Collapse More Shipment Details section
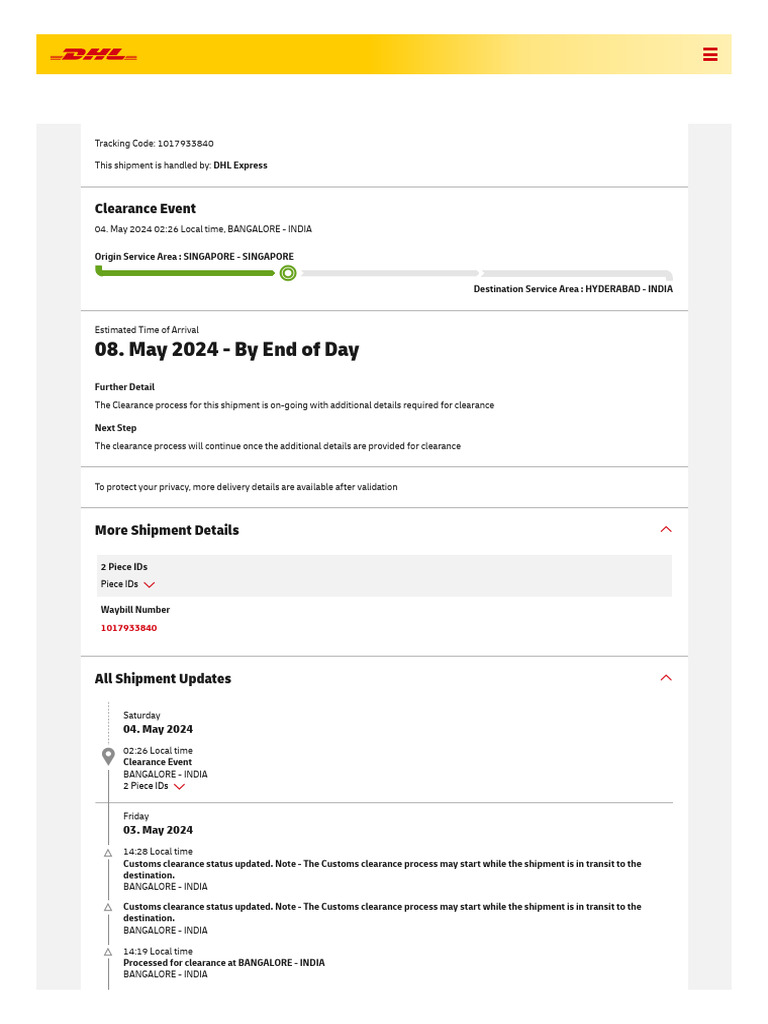Screen dimensions: 768x1024 coord(666,530)
